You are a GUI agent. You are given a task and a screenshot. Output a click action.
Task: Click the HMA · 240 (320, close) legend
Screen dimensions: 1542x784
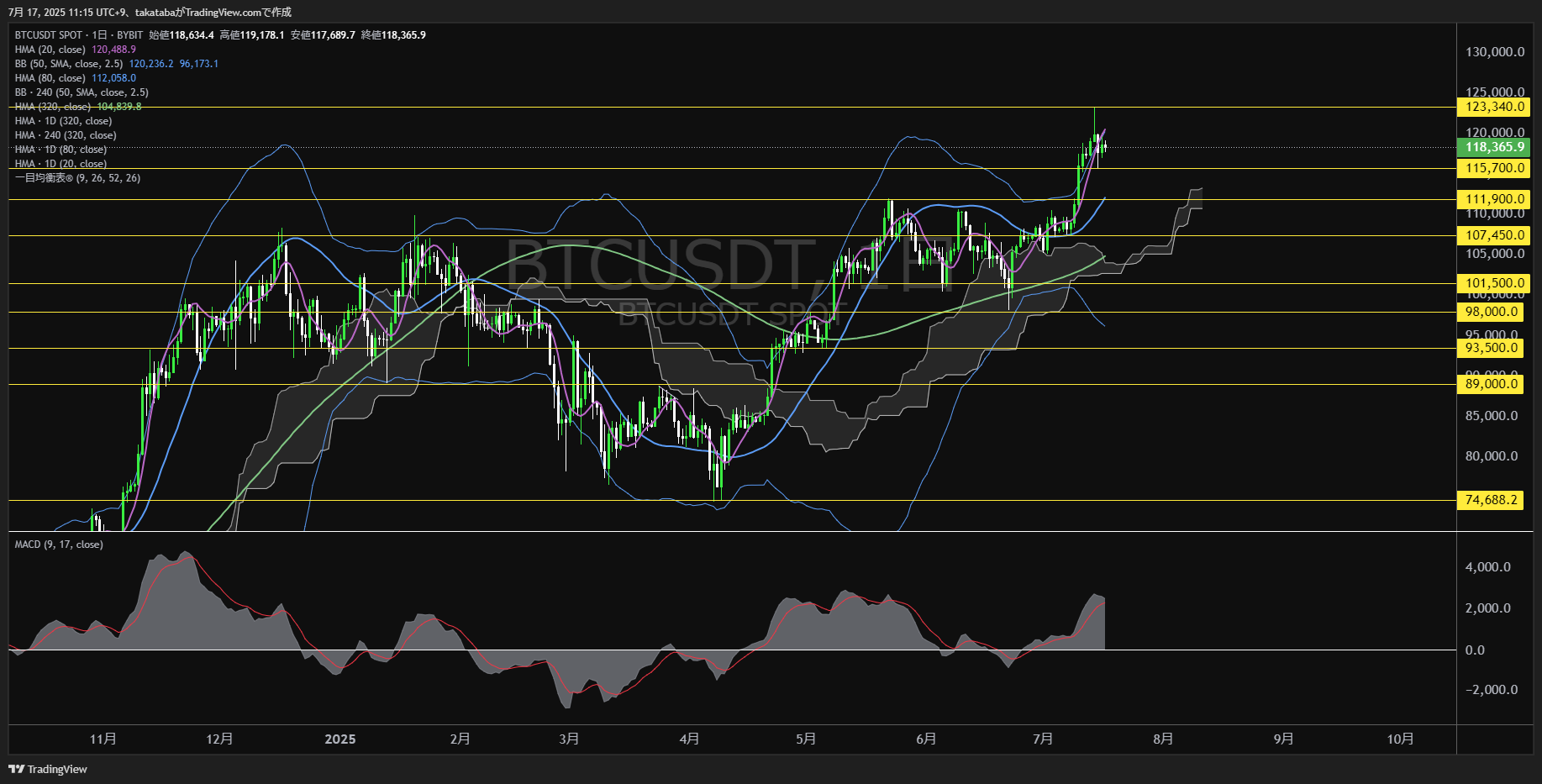click(66, 135)
